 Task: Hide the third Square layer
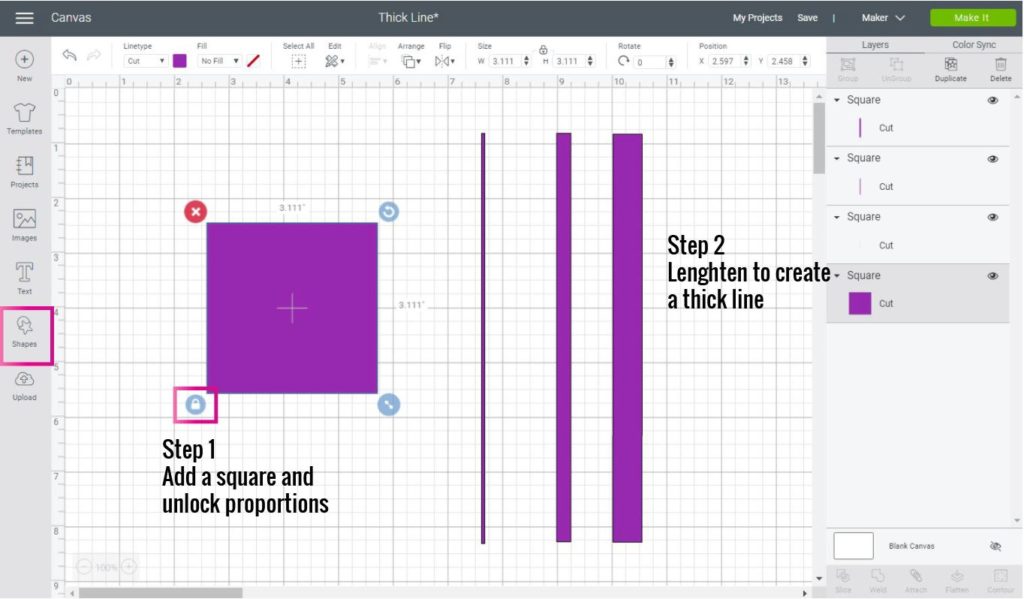(993, 217)
